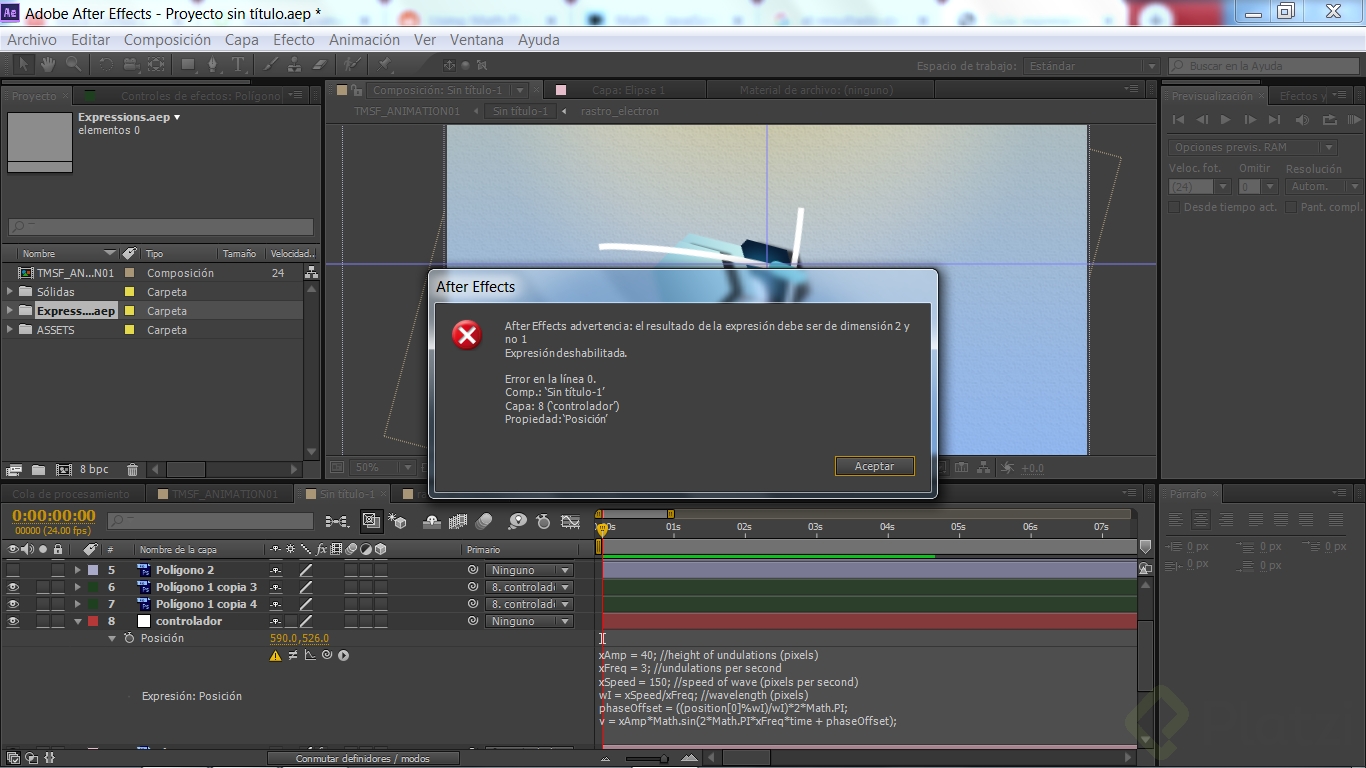The image size is (1366, 768).
Task: Expand the ASSETS folder
Action: (10, 330)
